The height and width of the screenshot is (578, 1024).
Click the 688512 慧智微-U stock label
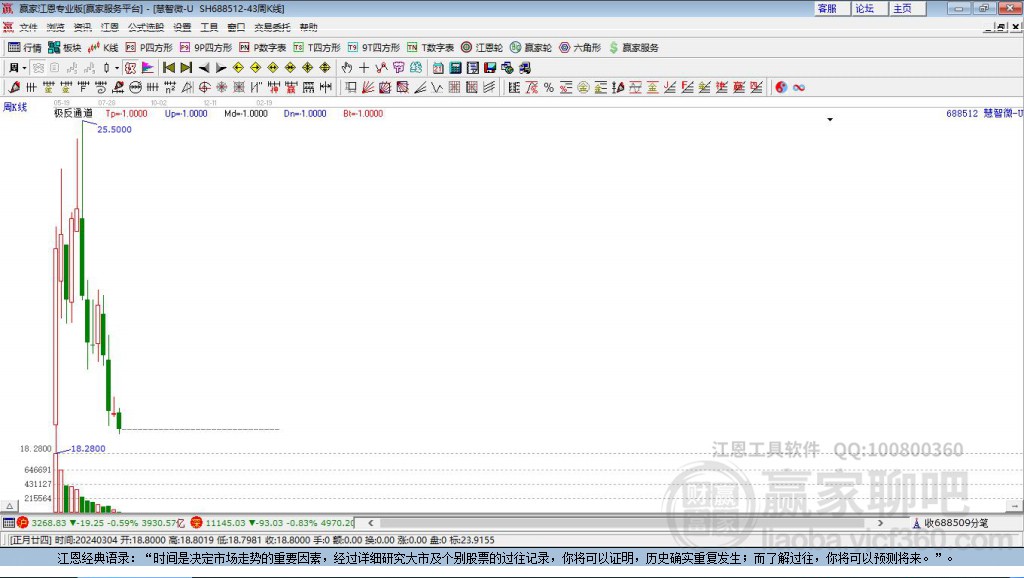coord(984,113)
